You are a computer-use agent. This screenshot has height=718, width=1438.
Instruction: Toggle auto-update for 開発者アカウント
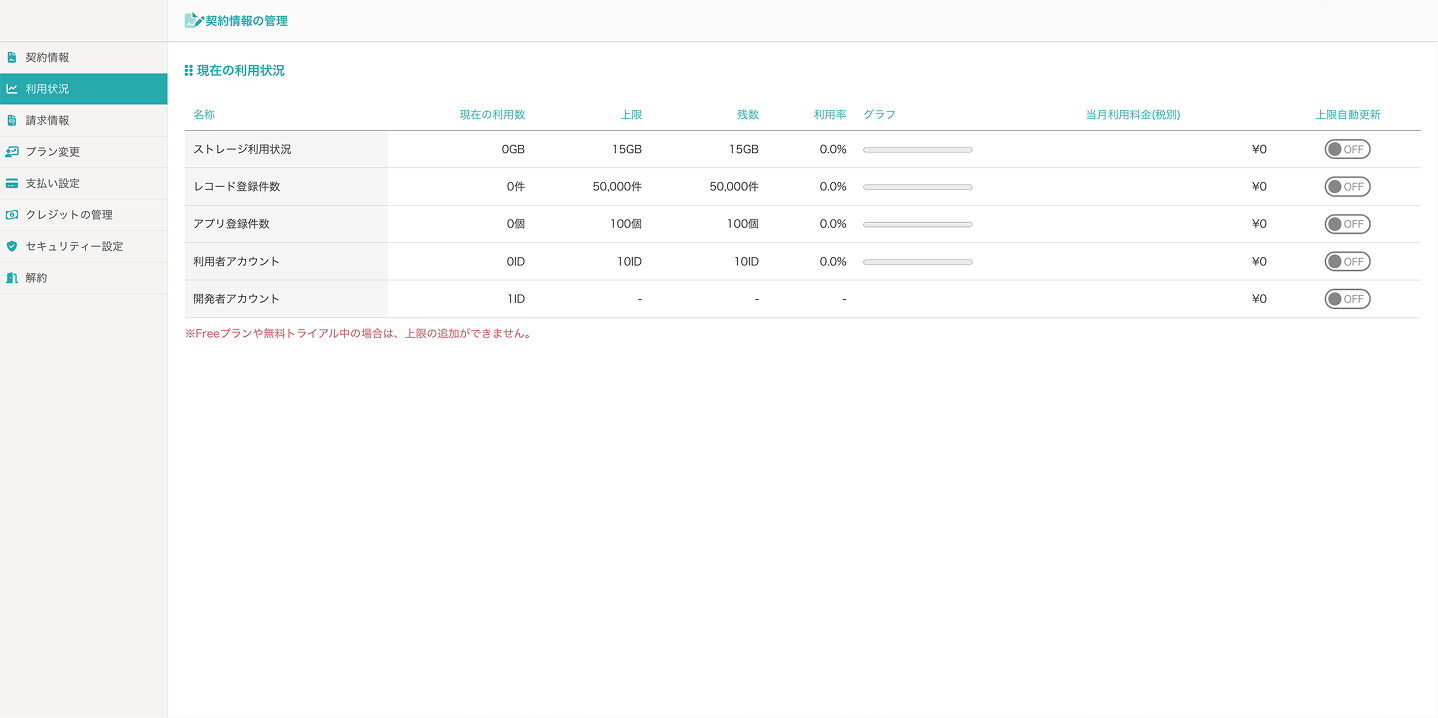point(1347,299)
